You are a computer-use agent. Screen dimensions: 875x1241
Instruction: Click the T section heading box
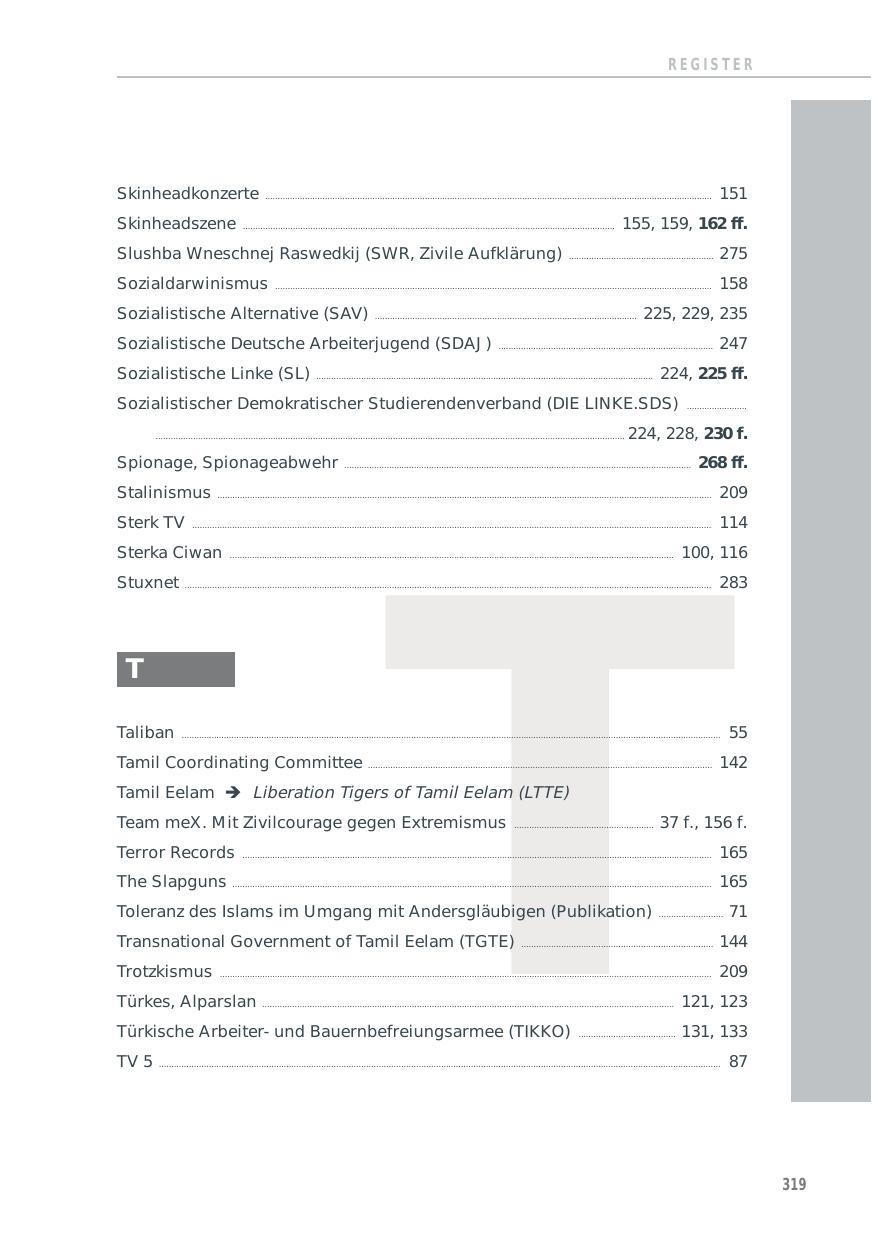click(x=176, y=669)
